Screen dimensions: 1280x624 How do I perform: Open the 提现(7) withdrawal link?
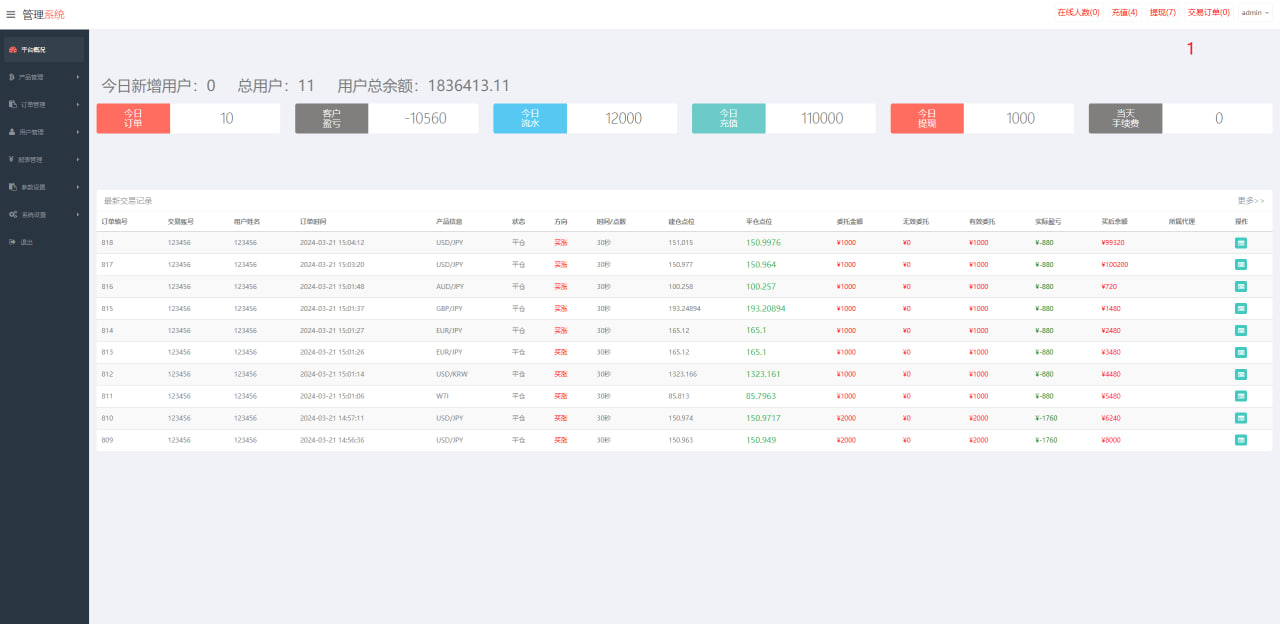click(x=1163, y=13)
